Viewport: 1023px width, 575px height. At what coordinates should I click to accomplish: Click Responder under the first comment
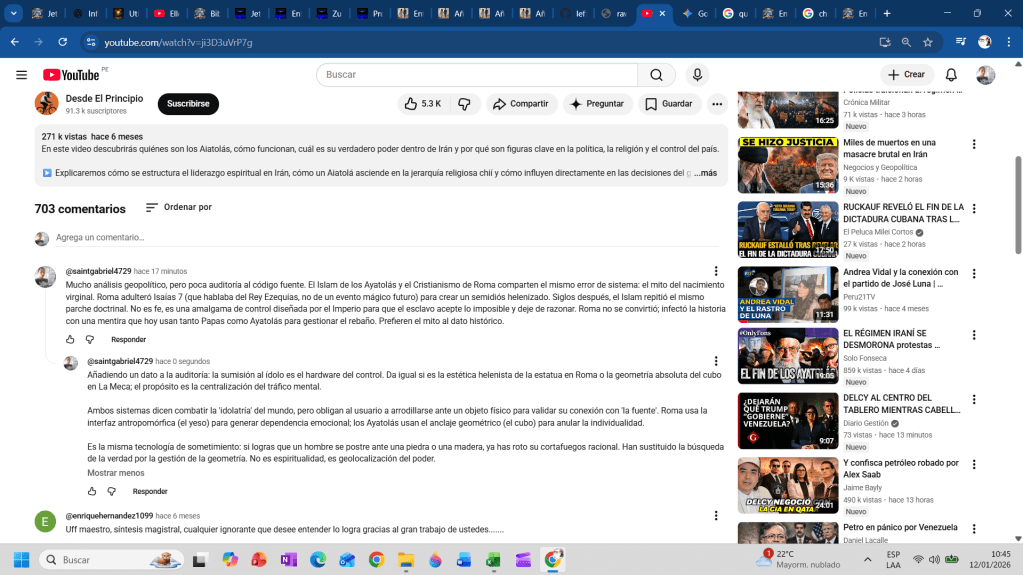pyautogui.click(x=128, y=340)
